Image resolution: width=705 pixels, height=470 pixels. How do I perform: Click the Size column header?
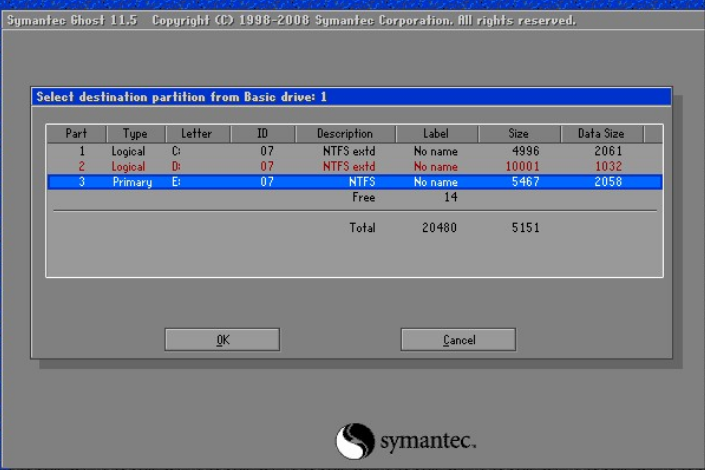coord(518,134)
